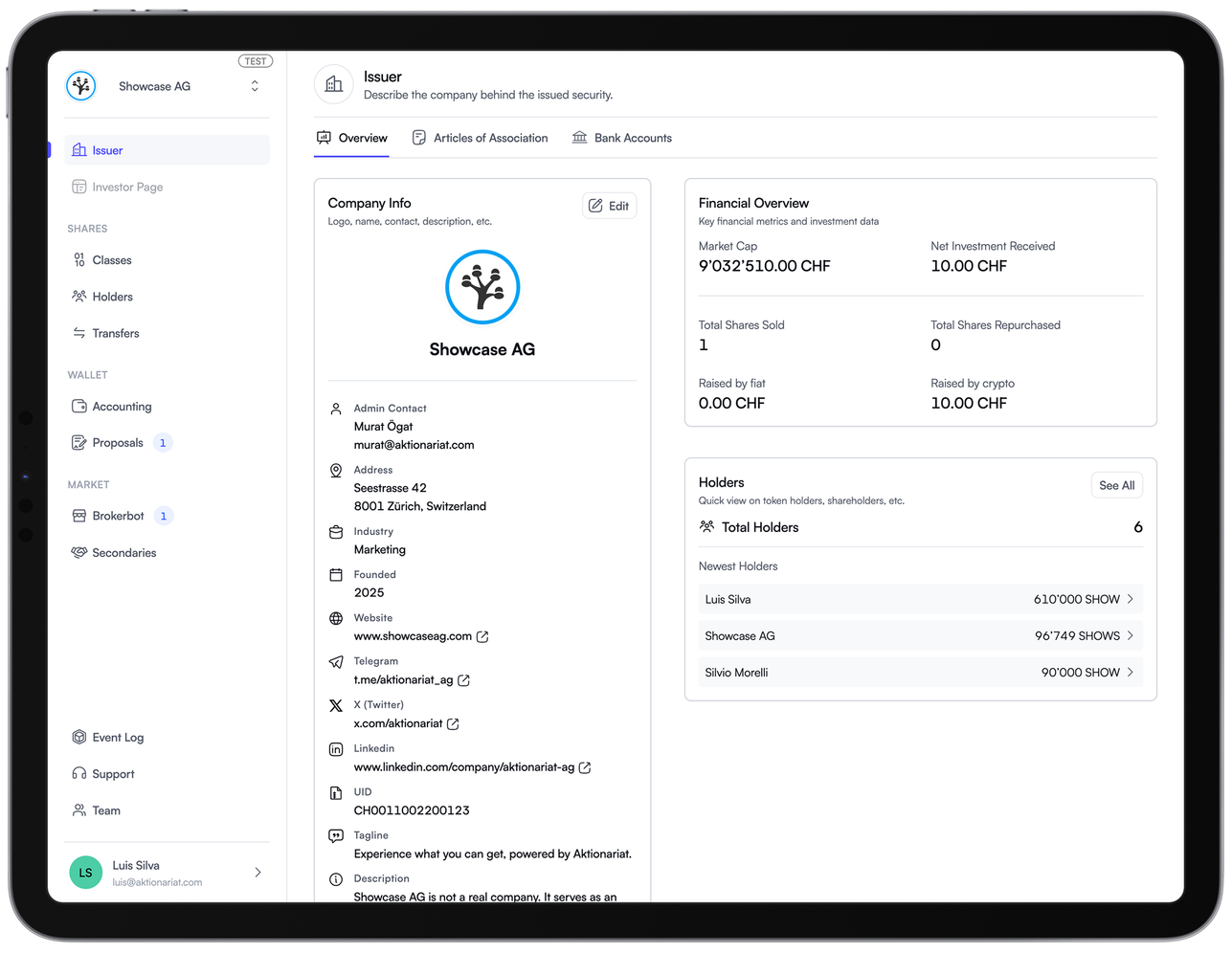Image resolution: width=1232 pixels, height=953 pixels.
Task: Go to Secondaries handshake item
Action: [123, 553]
